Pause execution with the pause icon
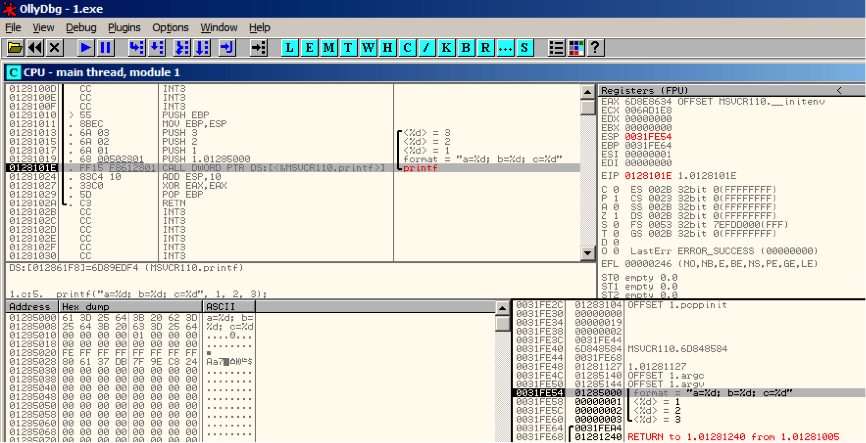 coord(105,48)
